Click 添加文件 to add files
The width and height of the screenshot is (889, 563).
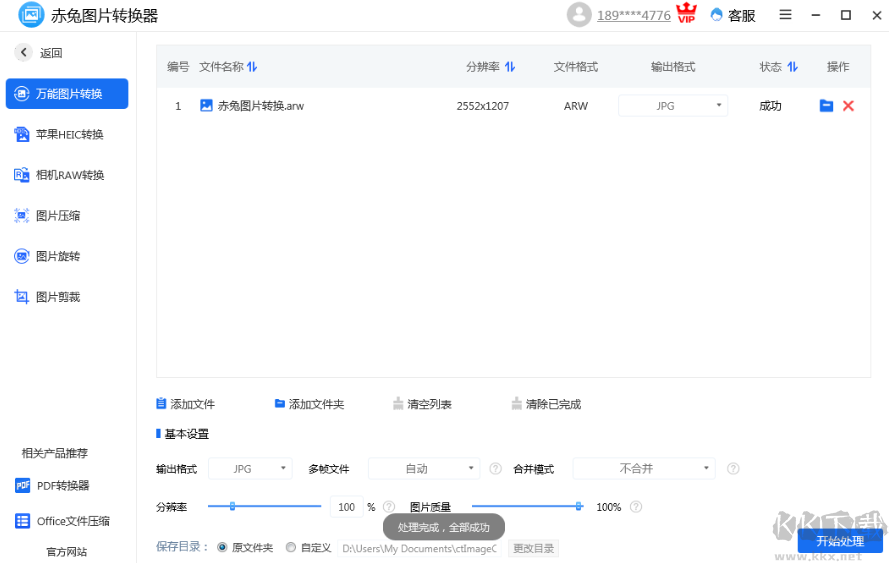pyautogui.click(x=185, y=405)
